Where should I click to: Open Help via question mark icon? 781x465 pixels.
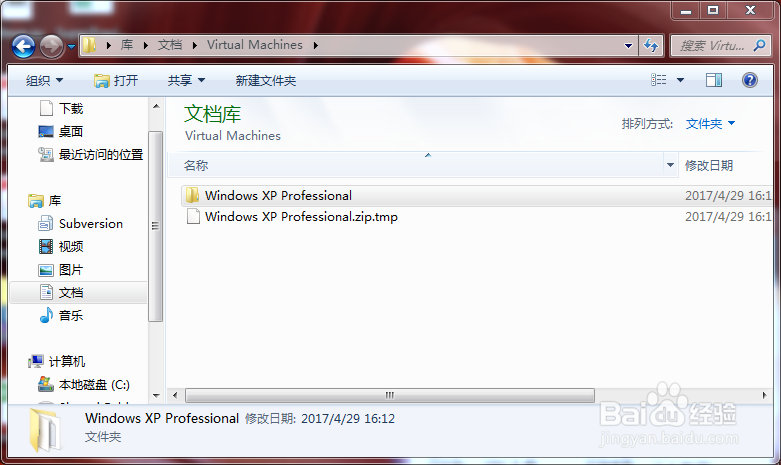(x=750, y=80)
